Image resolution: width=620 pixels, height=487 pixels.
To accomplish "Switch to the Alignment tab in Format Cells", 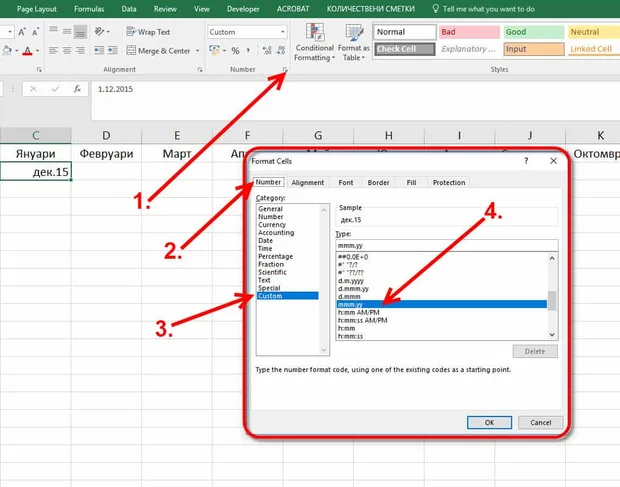I will (308, 183).
